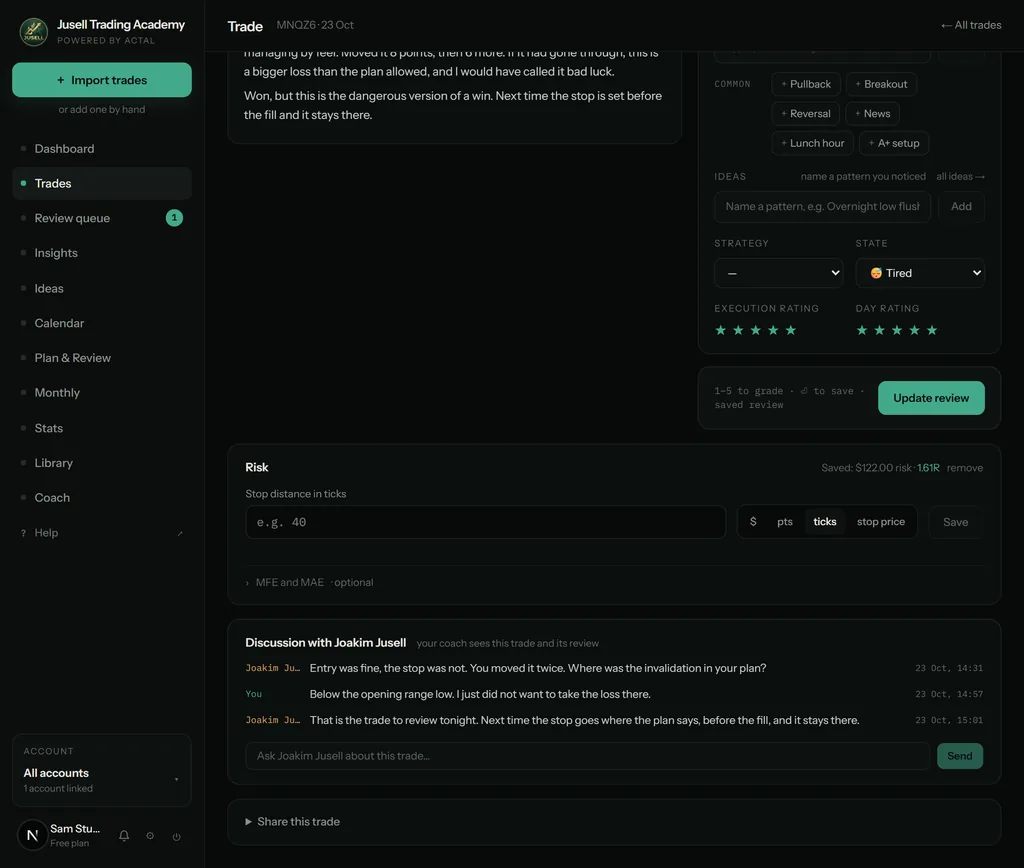Toggle the Breakout tag
The height and width of the screenshot is (868, 1024).
pos(881,84)
